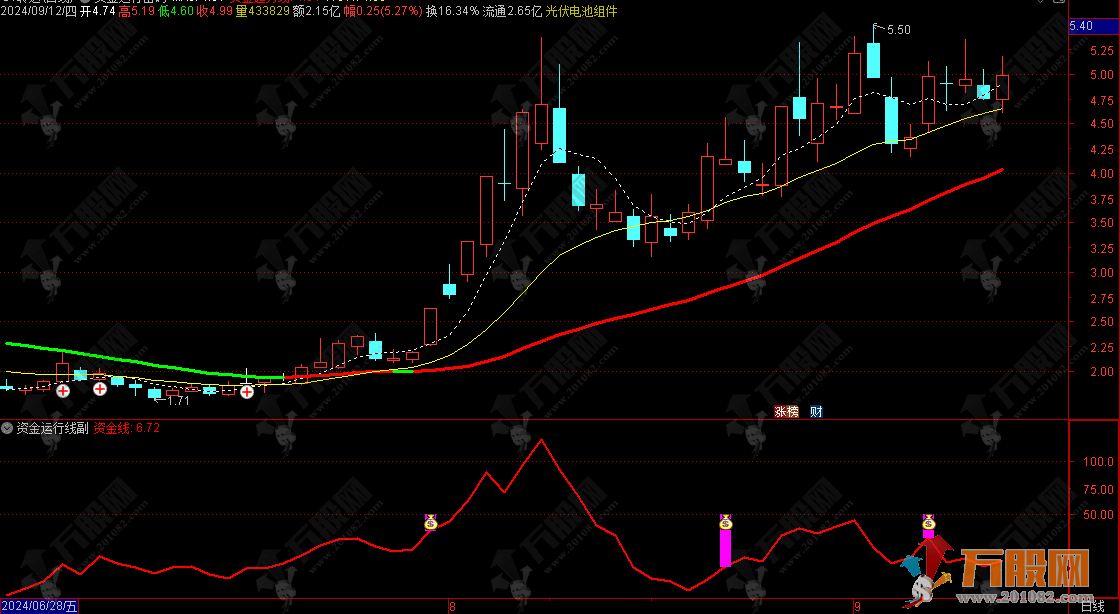
Task: Click the 3.50 price axis label
Action: [1101, 223]
